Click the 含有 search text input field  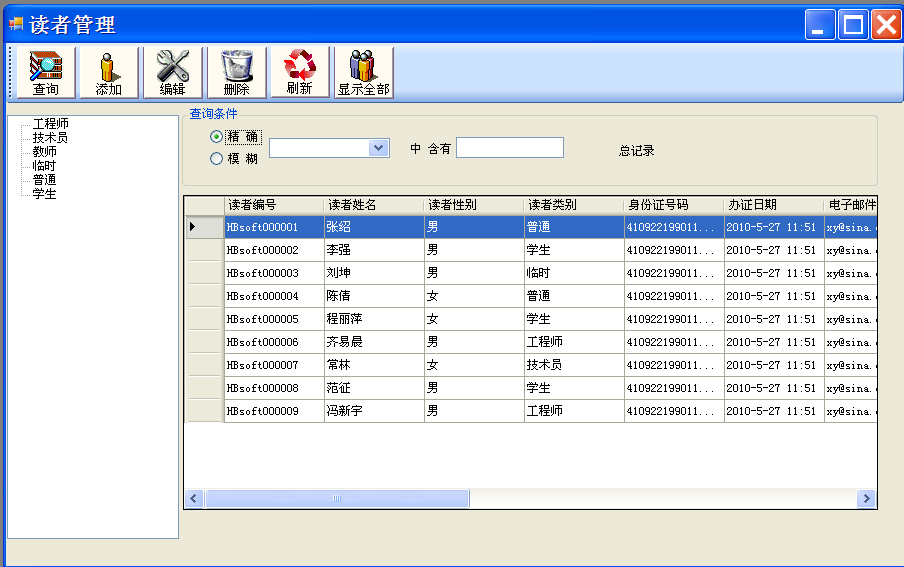[x=510, y=148]
